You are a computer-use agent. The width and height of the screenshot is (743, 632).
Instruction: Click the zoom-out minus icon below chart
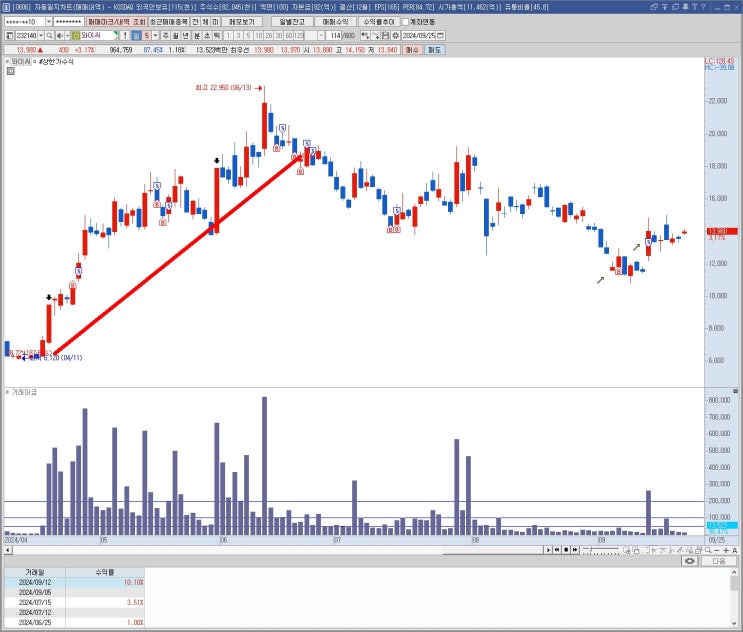pos(717,550)
